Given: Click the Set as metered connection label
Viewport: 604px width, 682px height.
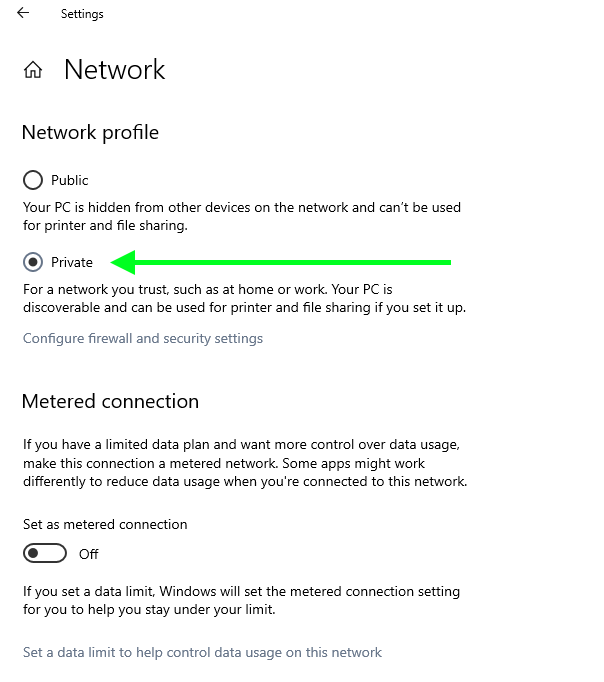Looking at the screenshot, I should [105, 524].
